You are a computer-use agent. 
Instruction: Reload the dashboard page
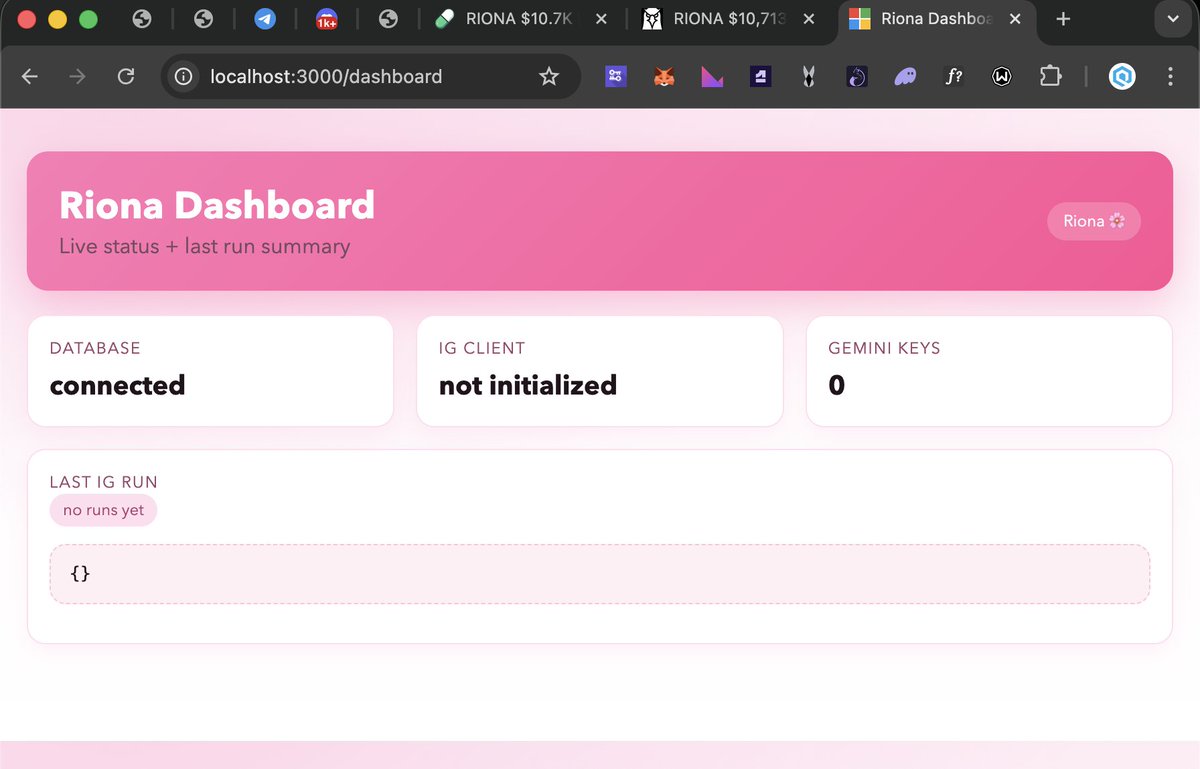126,76
